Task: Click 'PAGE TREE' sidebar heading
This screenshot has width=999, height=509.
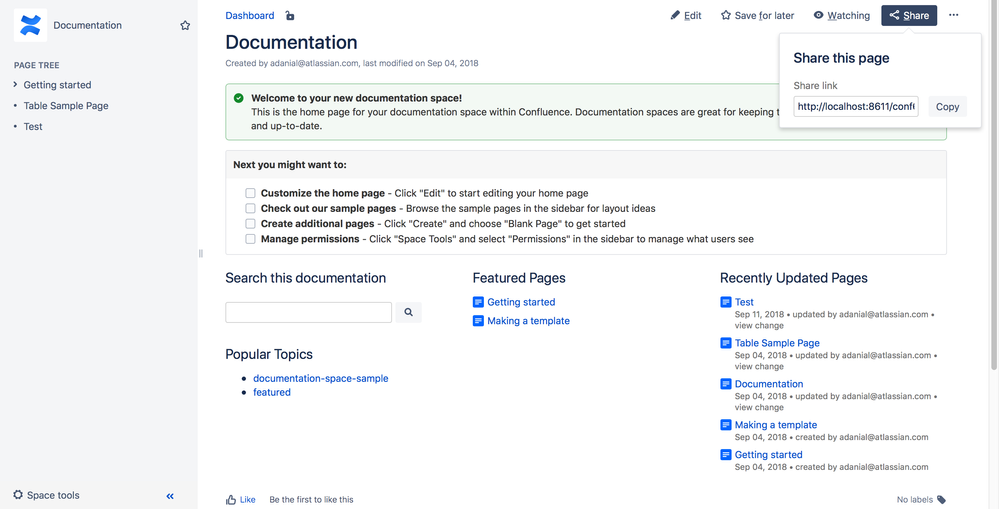Action: point(36,65)
